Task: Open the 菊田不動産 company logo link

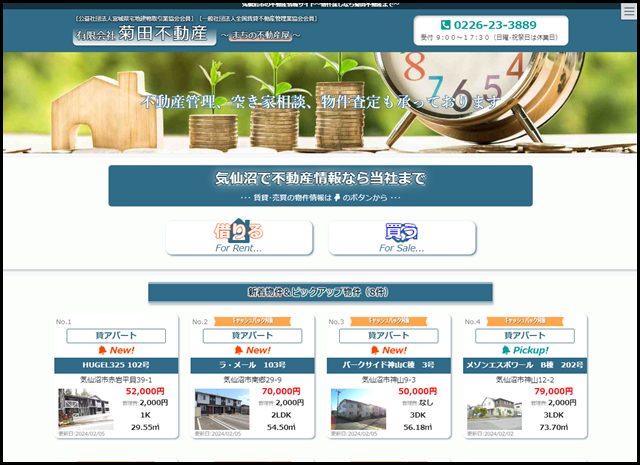Action: [x=144, y=34]
